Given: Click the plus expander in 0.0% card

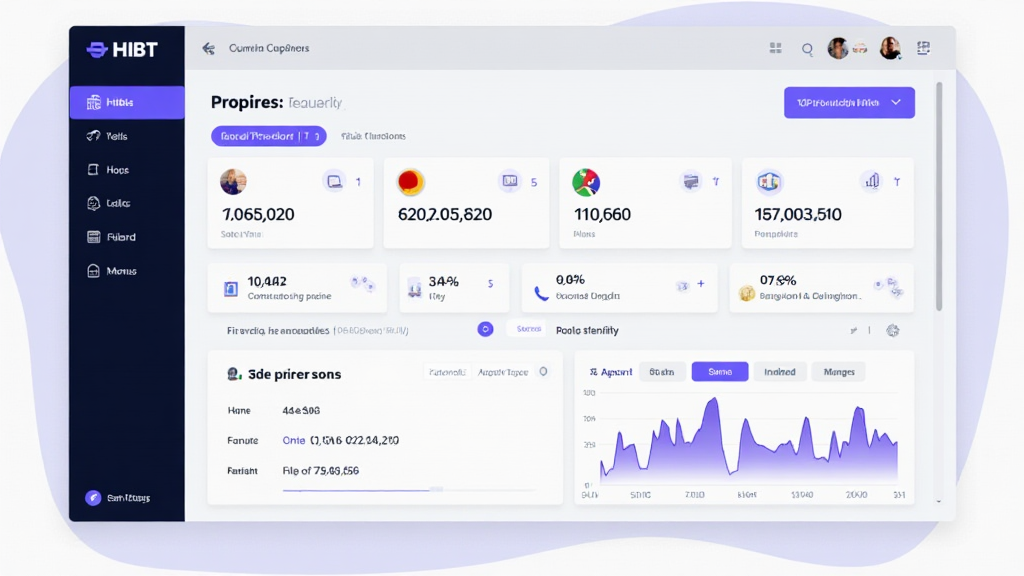Looking at the screenshot, I should 700,284.
